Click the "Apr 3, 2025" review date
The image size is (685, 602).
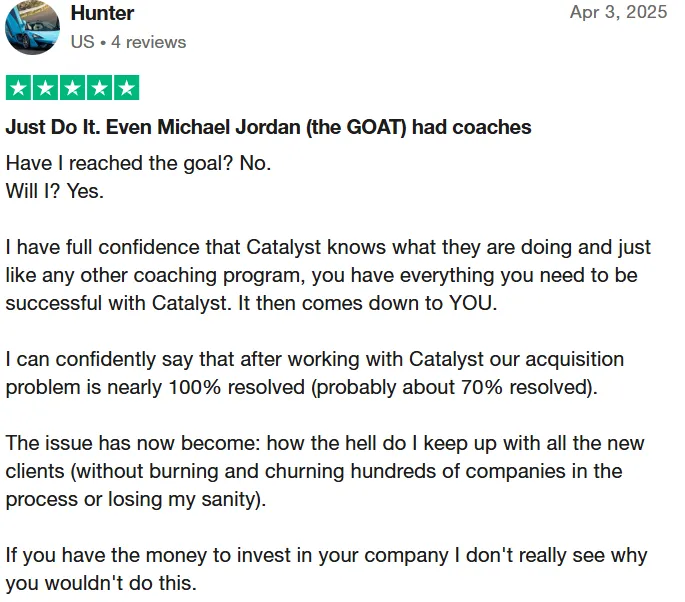coord(619,12)
